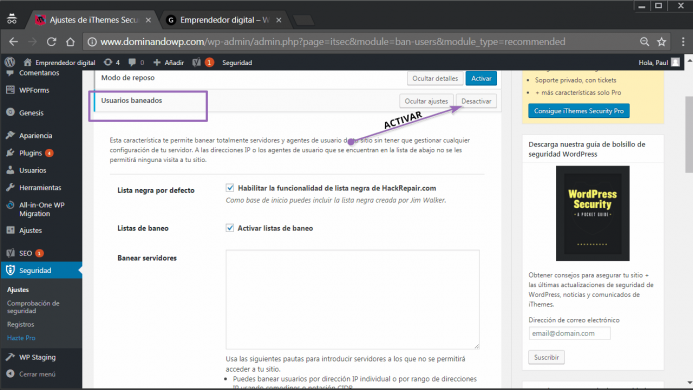Go back using the browser back arrow
Screen dimensions: 693x390
tap(13, 42)
